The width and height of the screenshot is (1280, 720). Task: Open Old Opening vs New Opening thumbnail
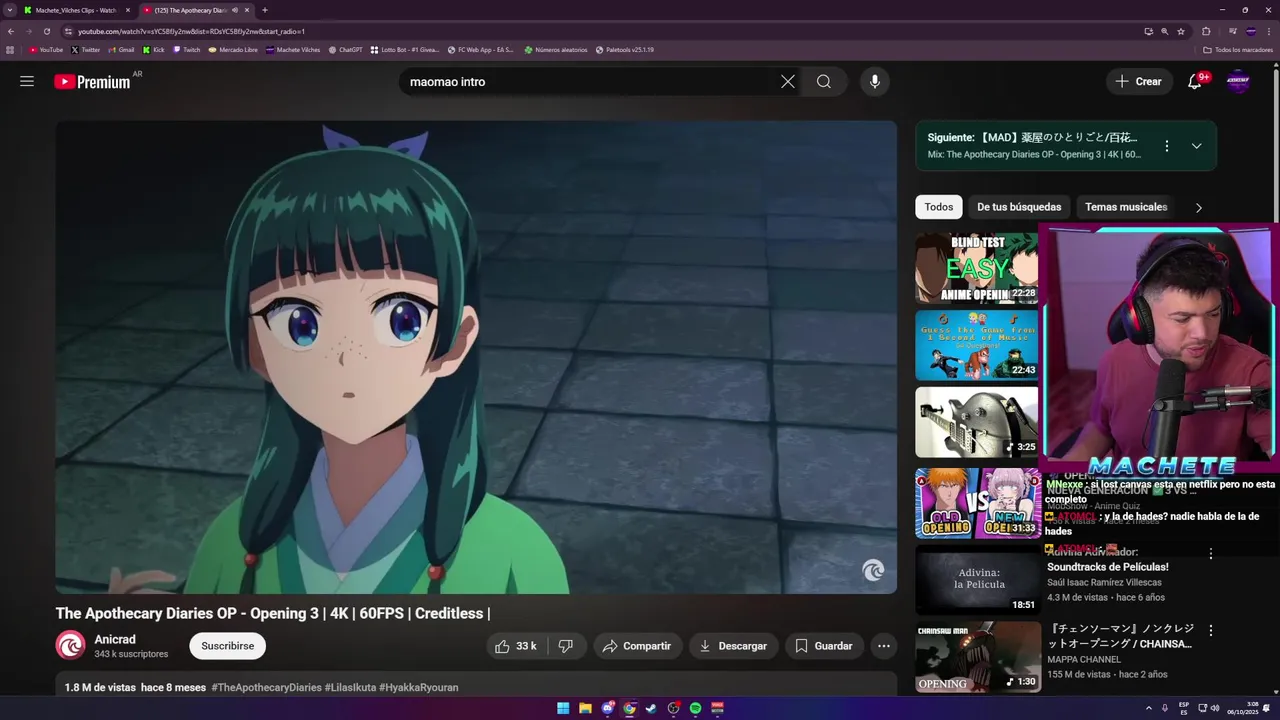click(977, 503)
